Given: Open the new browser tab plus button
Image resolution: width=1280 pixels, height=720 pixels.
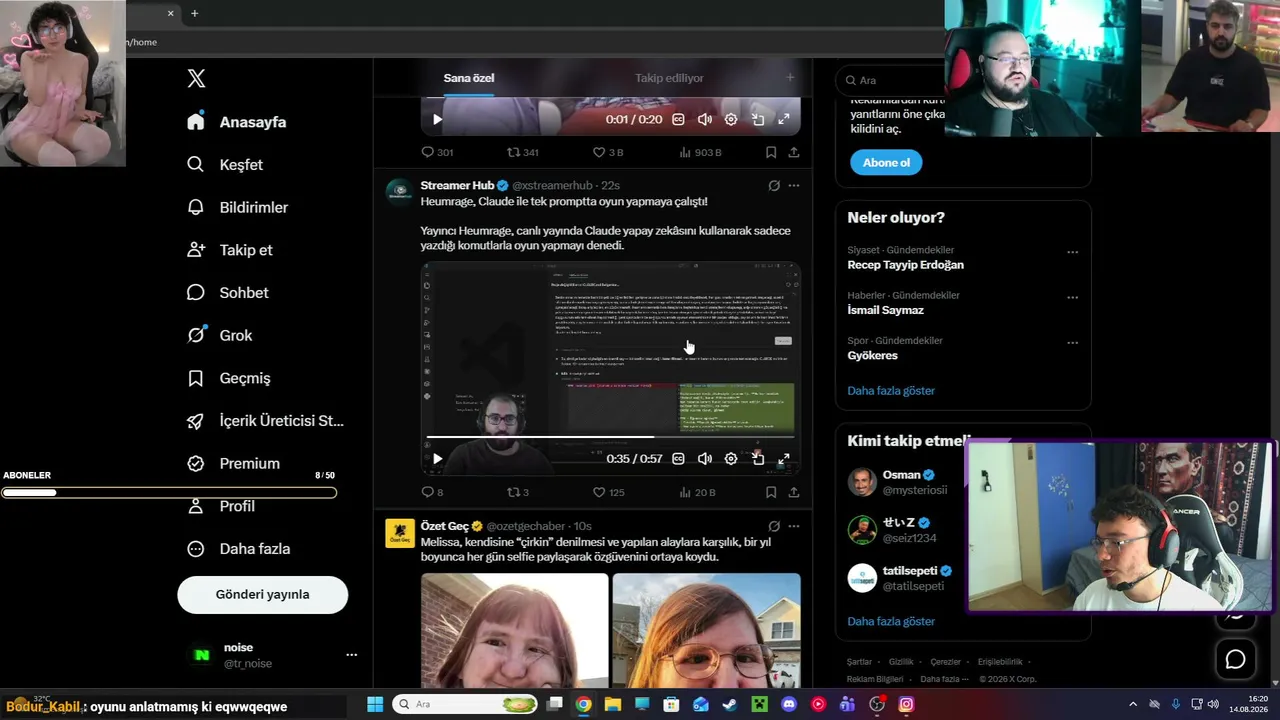Looking at the screenshot, I should tap(194, 13).
